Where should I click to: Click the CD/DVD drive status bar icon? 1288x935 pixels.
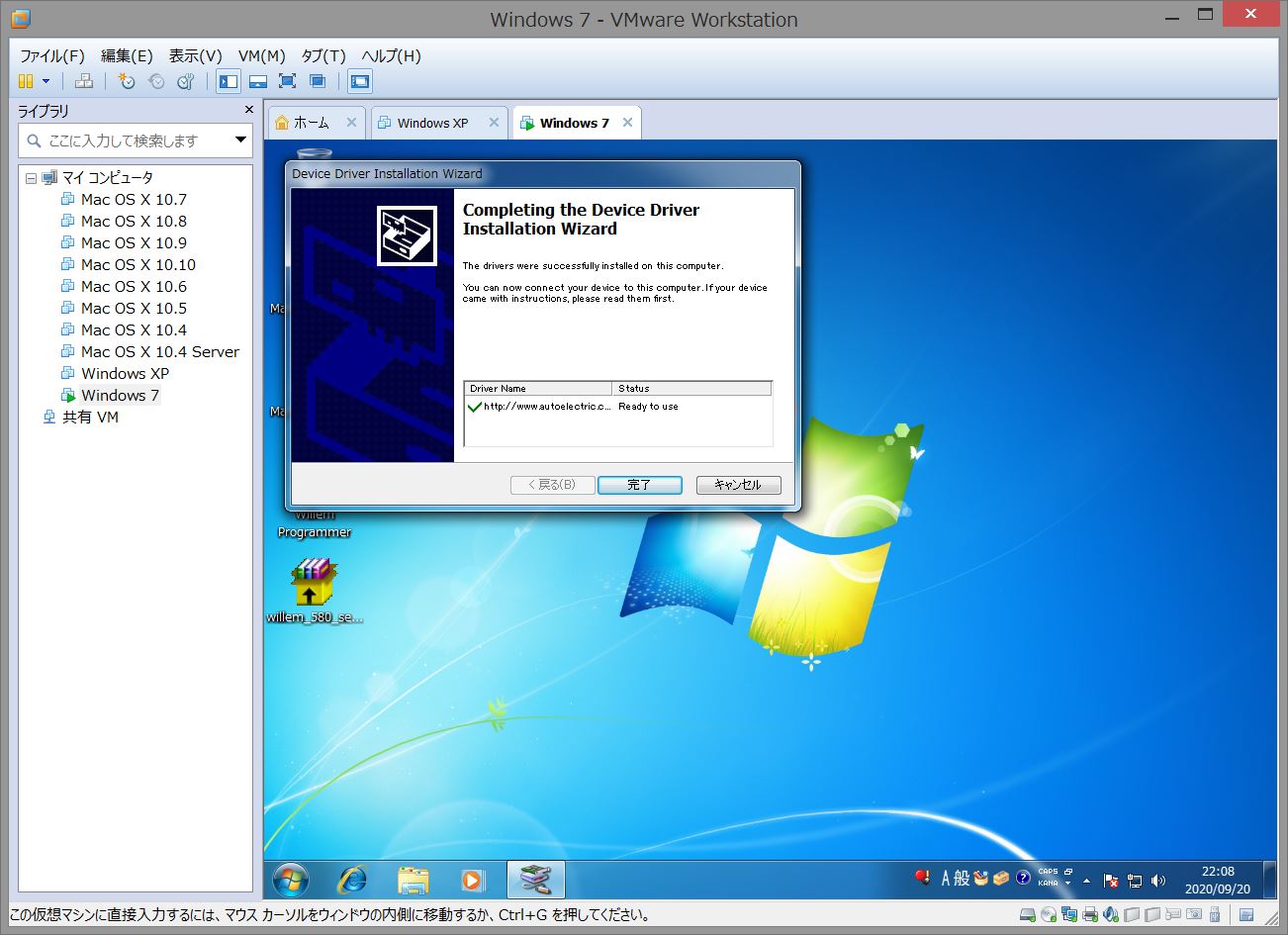1048,914
